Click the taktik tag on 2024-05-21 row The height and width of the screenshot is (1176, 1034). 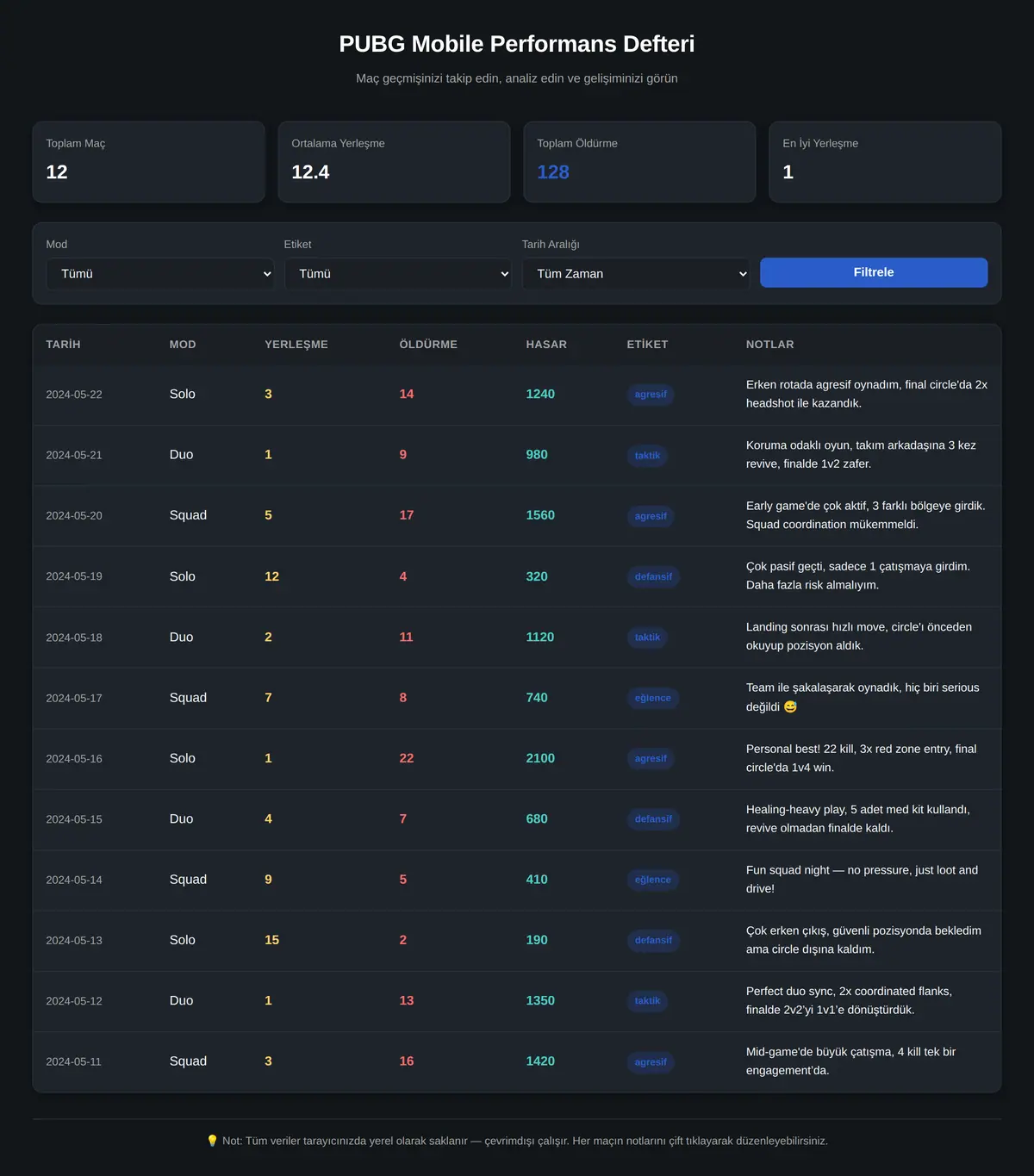647,456
